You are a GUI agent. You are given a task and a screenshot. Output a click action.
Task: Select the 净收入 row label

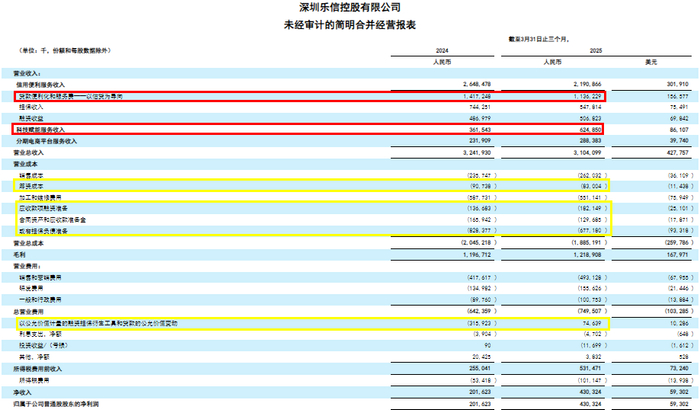click(22, 392)
